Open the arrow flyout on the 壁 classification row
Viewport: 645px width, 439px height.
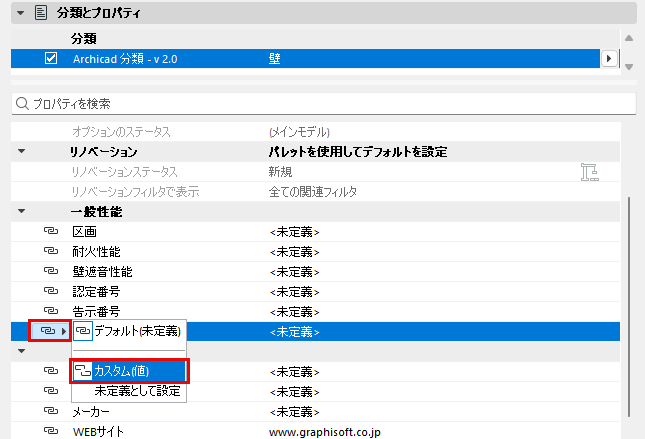609,59
